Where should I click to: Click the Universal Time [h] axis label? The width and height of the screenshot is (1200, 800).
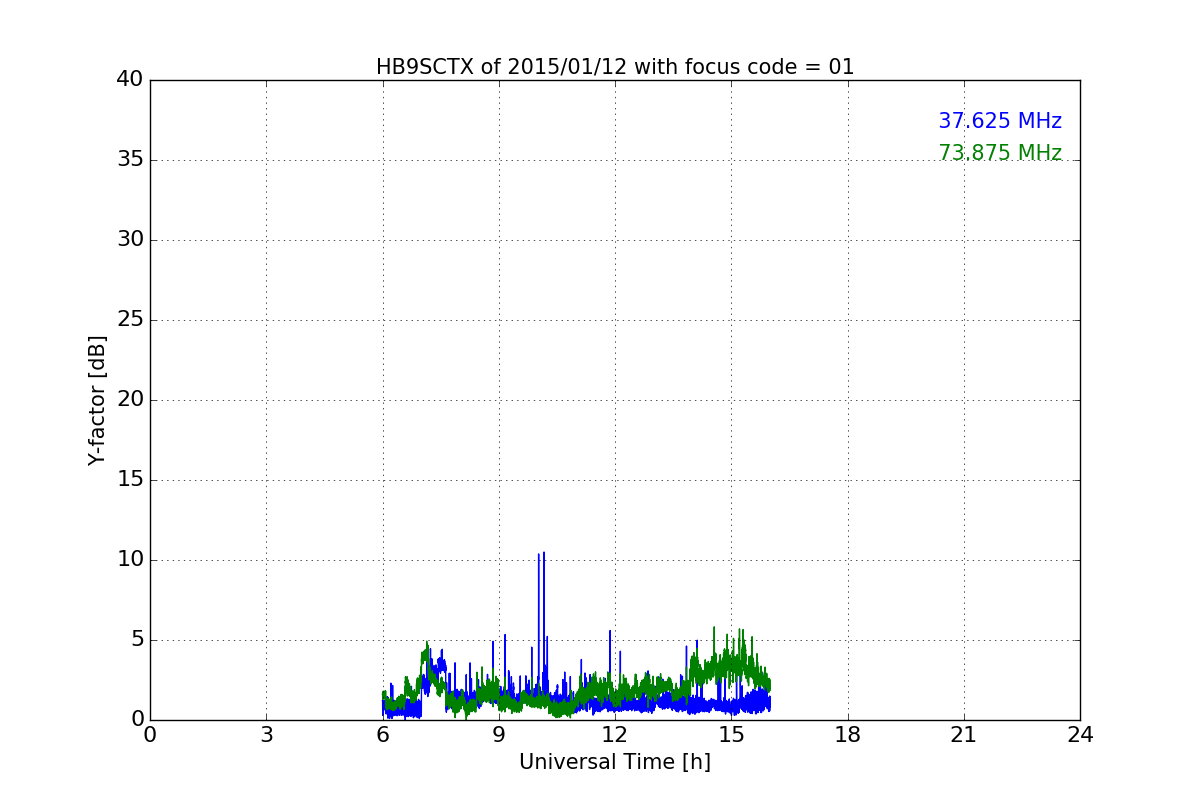coord(615,762)
